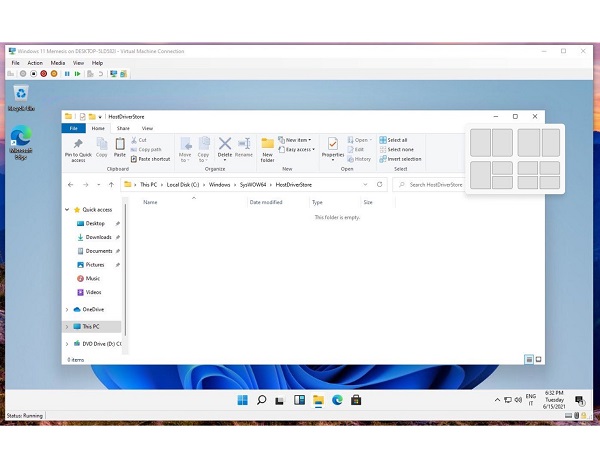Open the Recycle Bin desktop icon
Screen dimensions: 600x451
click(21, 98)
